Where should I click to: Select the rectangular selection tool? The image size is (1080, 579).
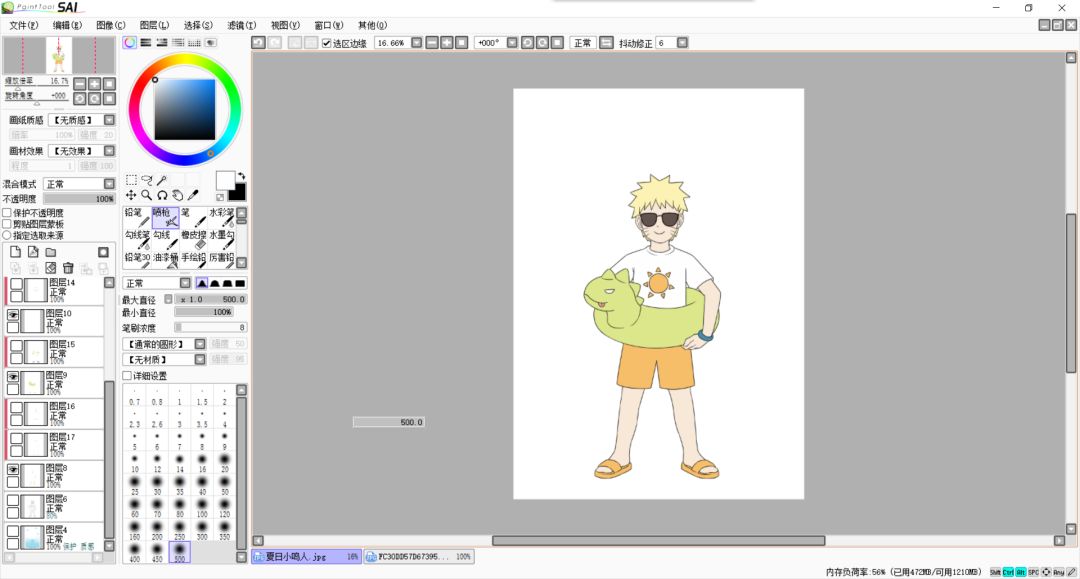tap(131, 180)
